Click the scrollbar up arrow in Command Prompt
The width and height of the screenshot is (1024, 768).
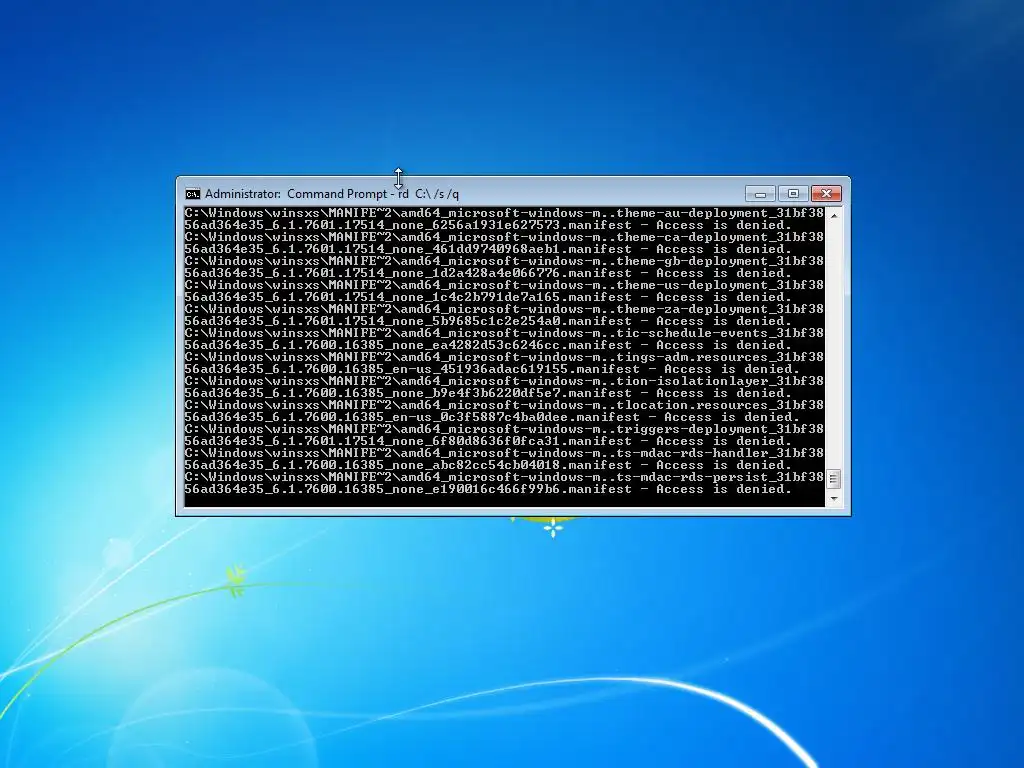tap(833, 215)
